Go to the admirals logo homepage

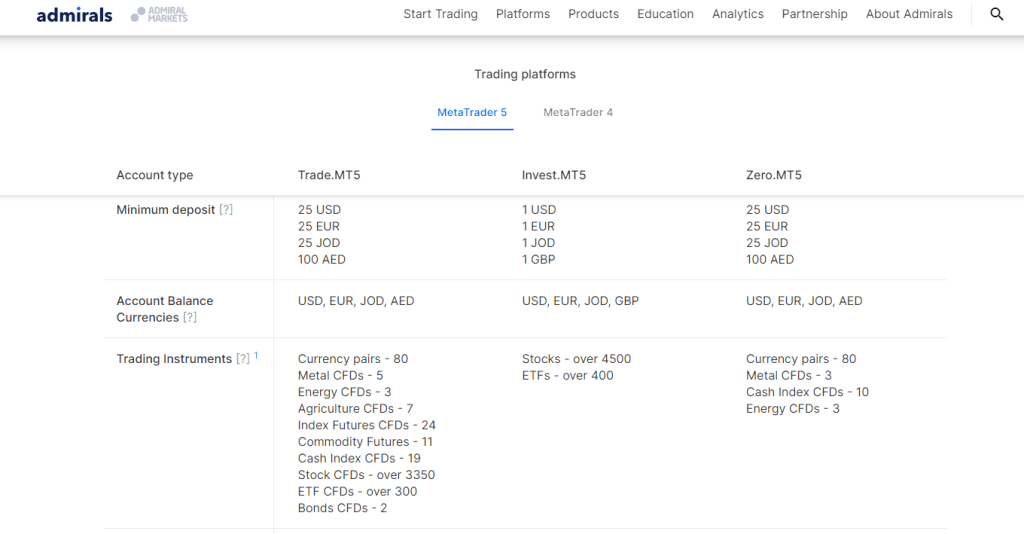74,14
